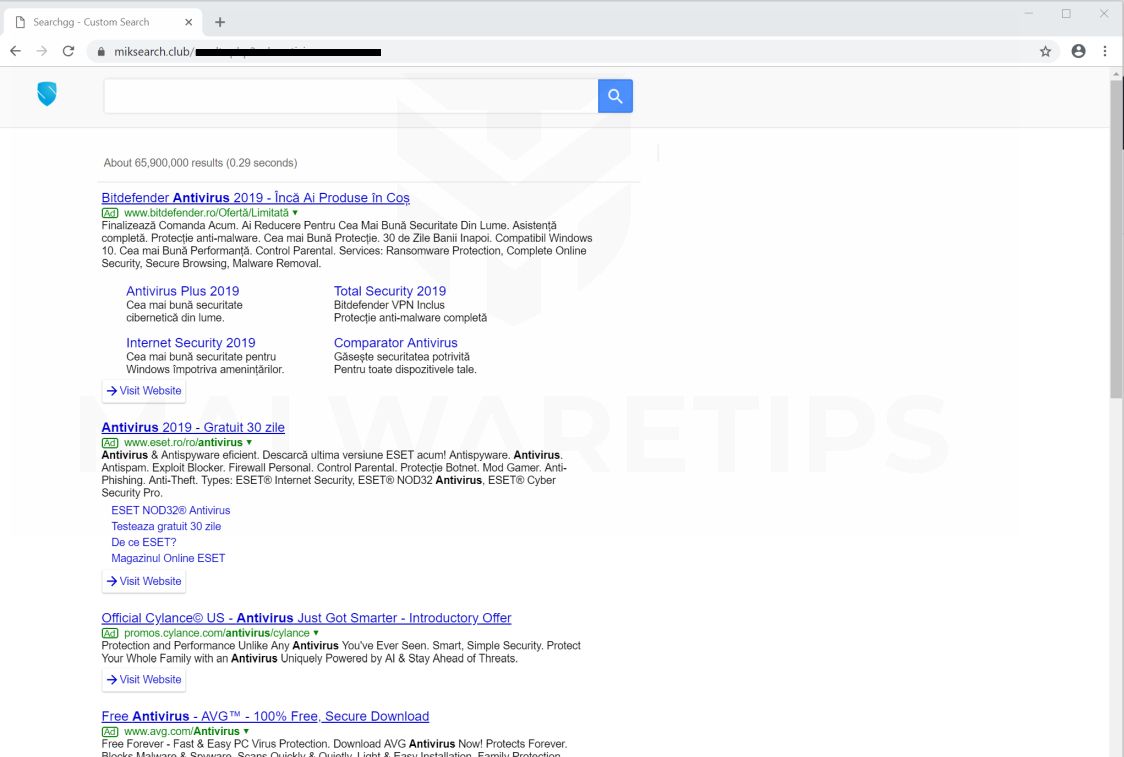1124x757 pixels.
Task: Minimize the browser window
Action: tap(1029, 14)
